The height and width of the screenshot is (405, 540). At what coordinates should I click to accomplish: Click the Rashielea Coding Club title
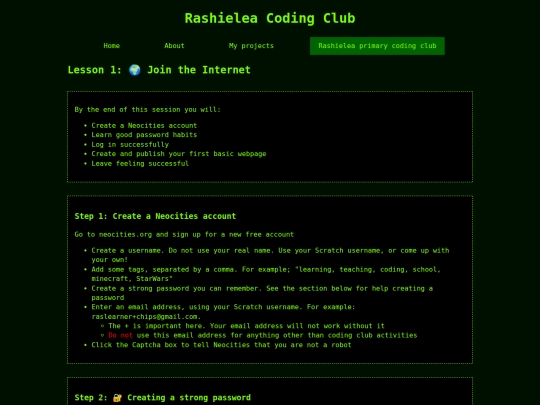270,18
